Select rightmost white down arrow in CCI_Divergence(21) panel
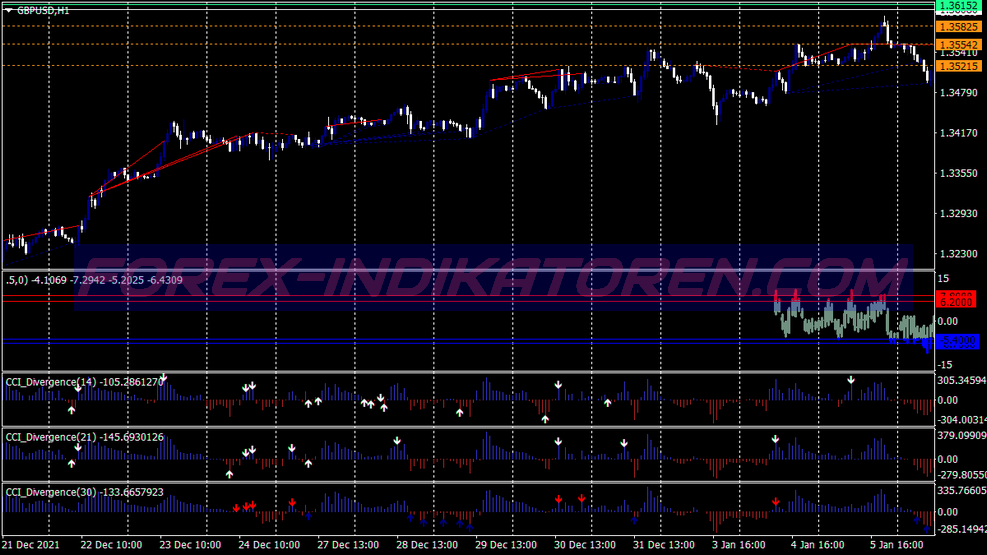The height and width of the screenshot is (555, 987). coord(775,439)
